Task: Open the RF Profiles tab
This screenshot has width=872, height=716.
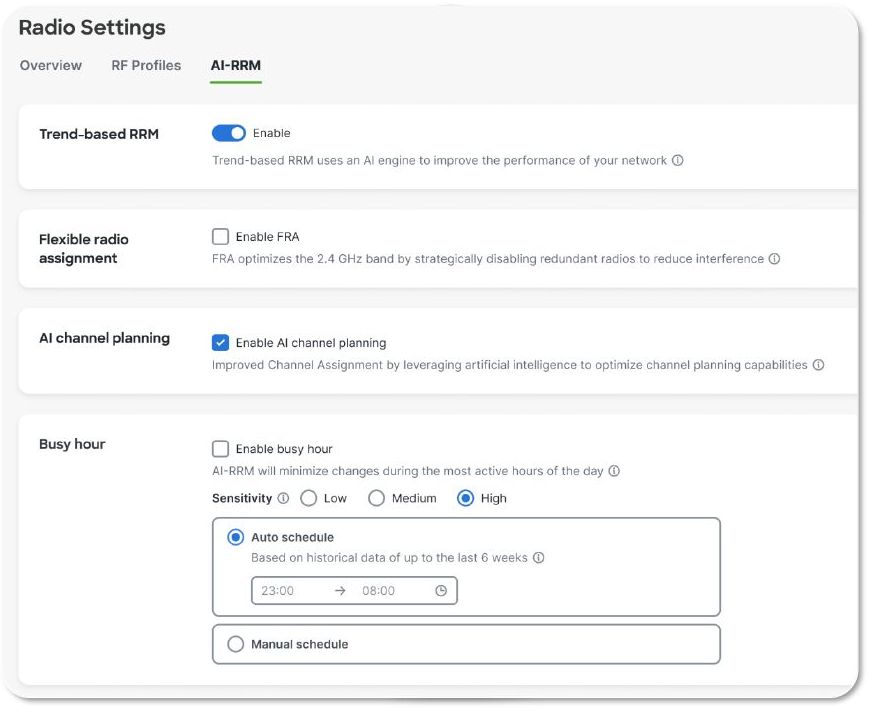Action: (x=146, y=65)
